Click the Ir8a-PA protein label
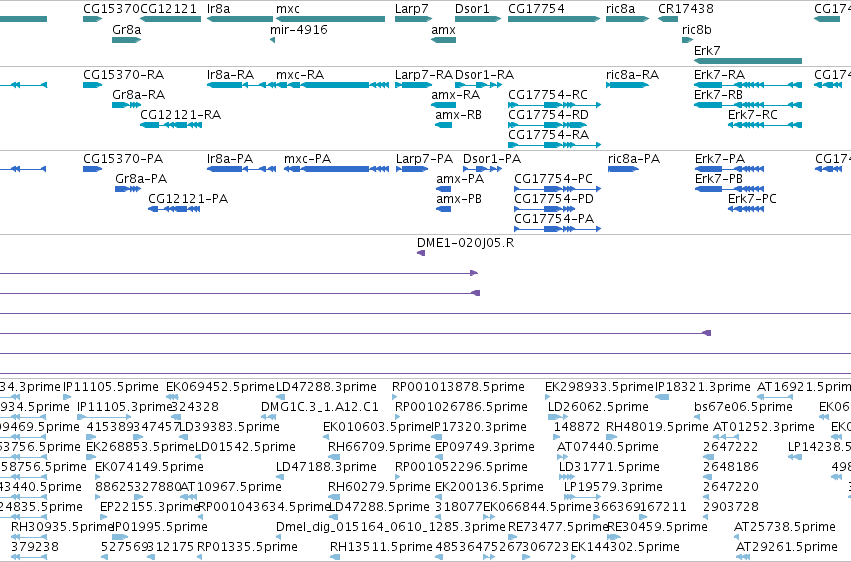The height and width of the screenshot is (562, 851). coord(230,158)
